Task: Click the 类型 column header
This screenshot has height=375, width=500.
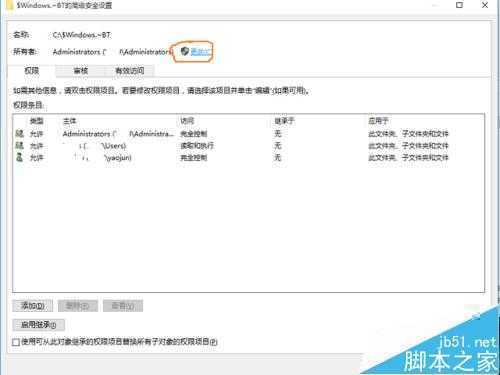Action: [37, 121]
